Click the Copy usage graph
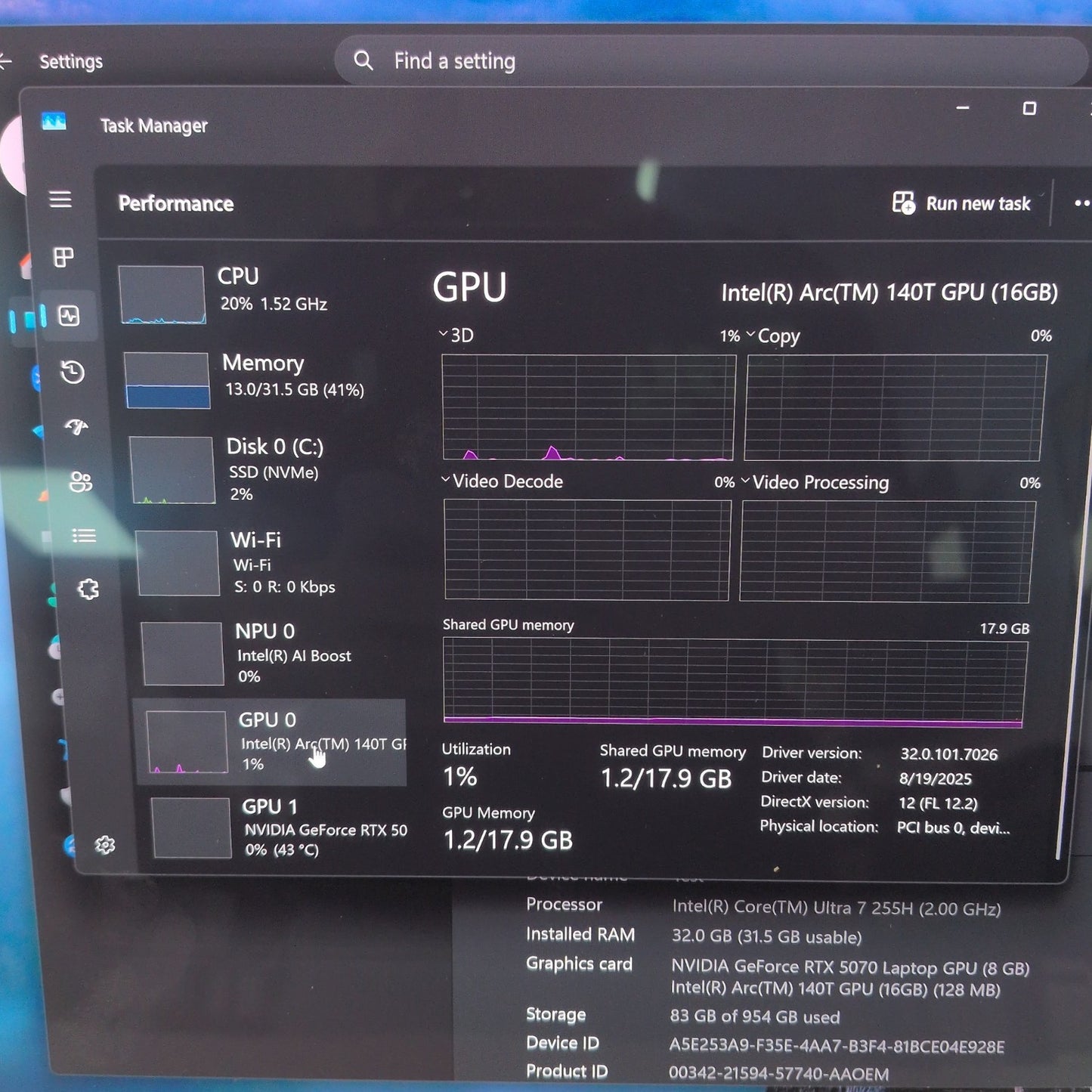The width and height of the screenshot is (1092, 1092). coord(896,407)
